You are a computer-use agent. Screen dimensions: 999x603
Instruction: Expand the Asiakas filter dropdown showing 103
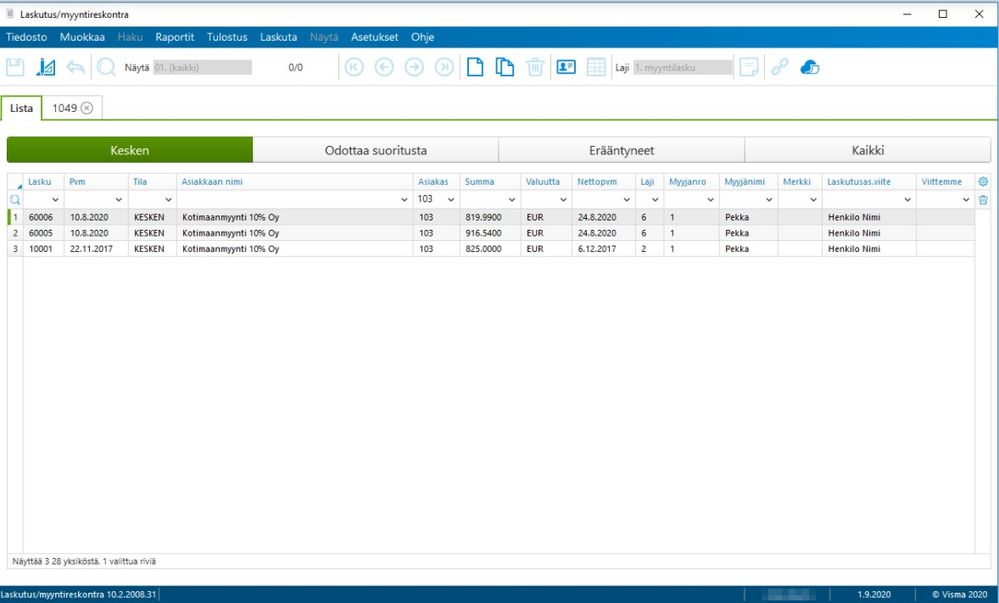pos(451,200)
